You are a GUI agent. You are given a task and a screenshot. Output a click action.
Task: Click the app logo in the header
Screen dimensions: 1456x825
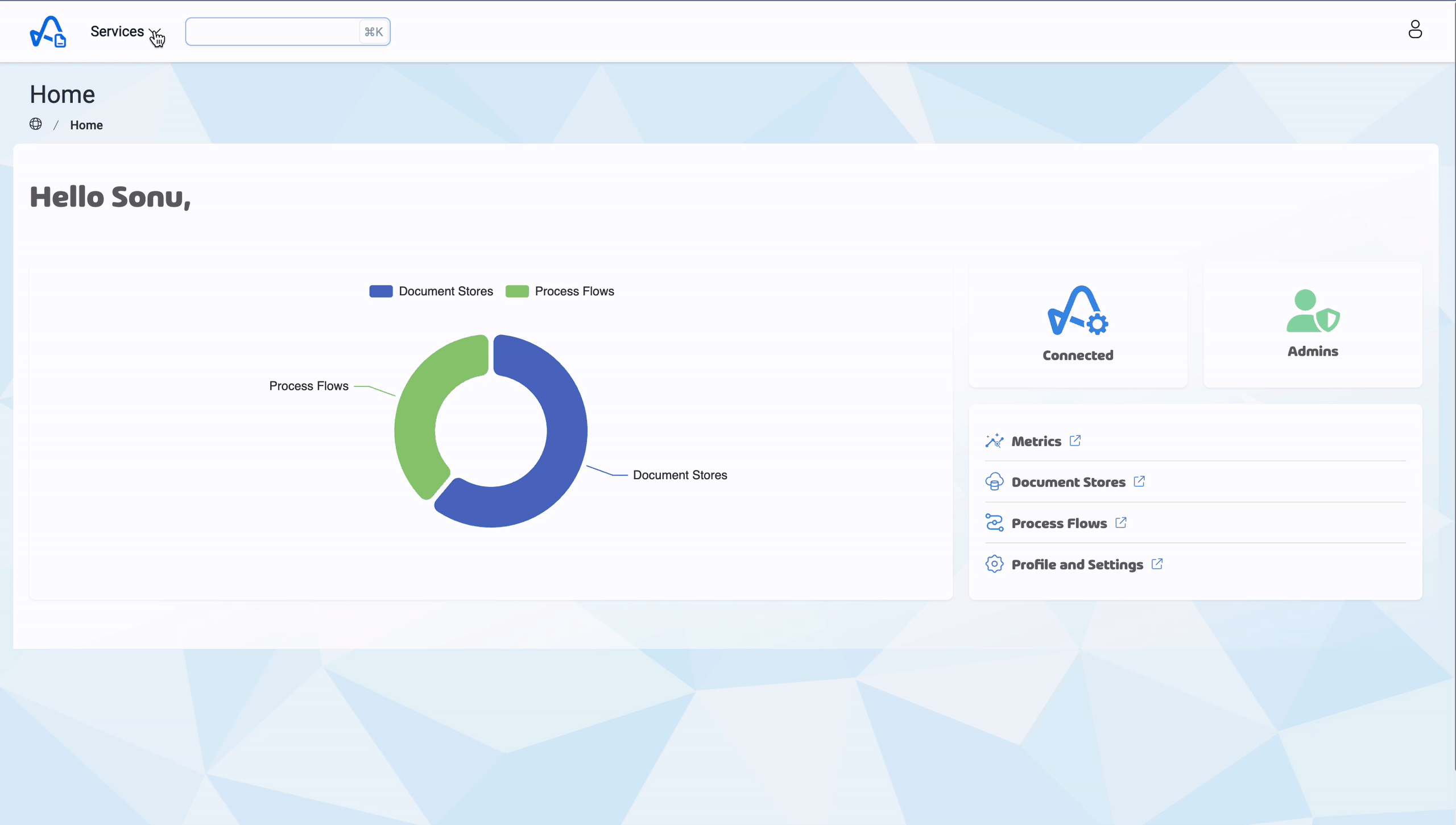48,31
